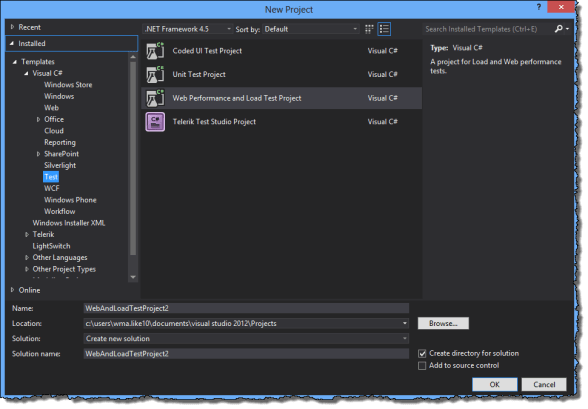Expand the Other Project Types arrow
The width and height of the screenshot is (588, 409).
27,269
